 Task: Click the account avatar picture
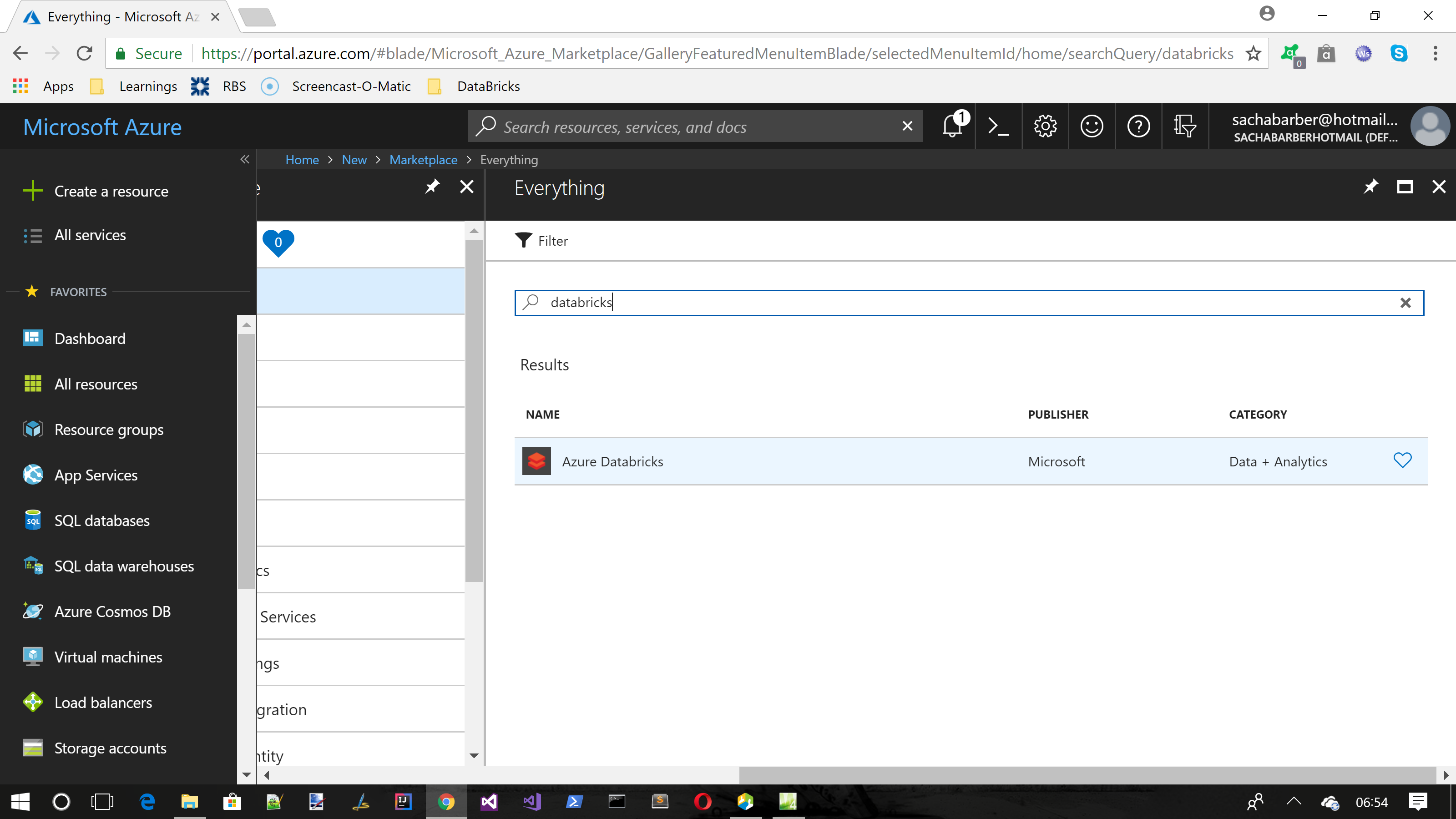point(1430,126)
